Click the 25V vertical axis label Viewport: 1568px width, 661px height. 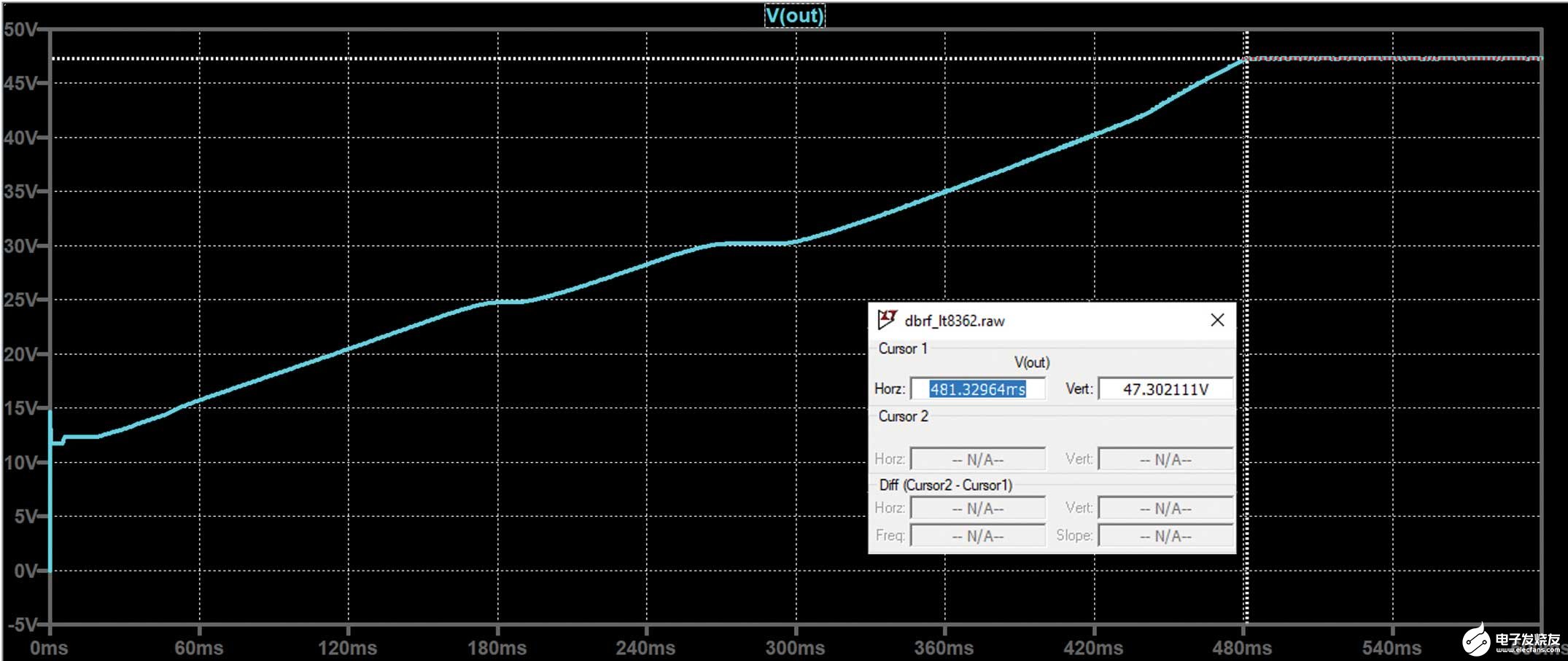(20, 300)
